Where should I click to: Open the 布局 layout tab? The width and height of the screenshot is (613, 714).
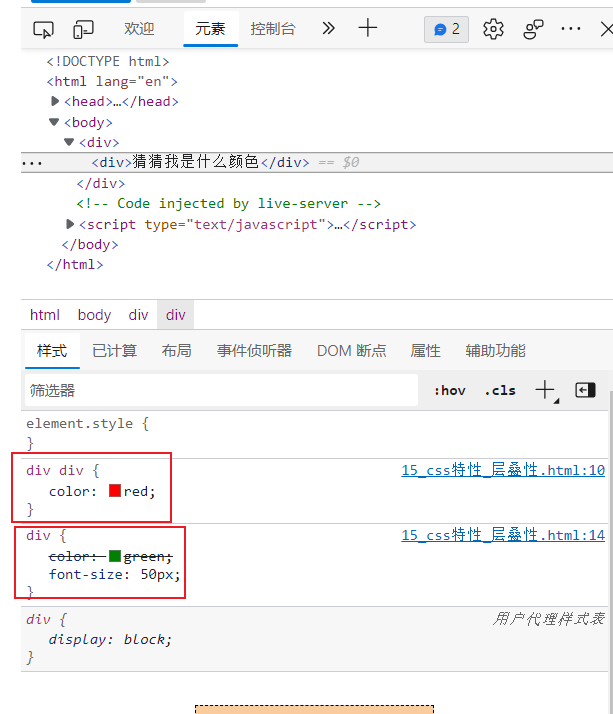(176, 351)
